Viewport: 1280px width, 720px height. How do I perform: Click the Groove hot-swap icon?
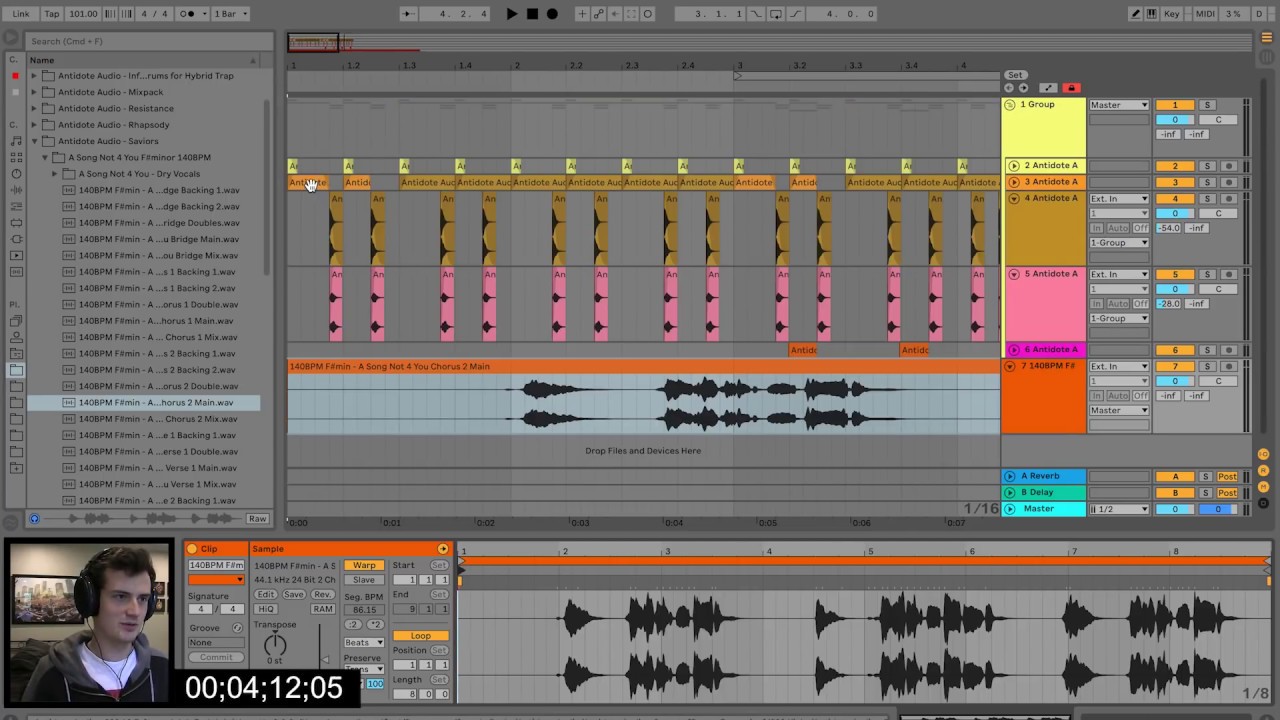point(237,628)
